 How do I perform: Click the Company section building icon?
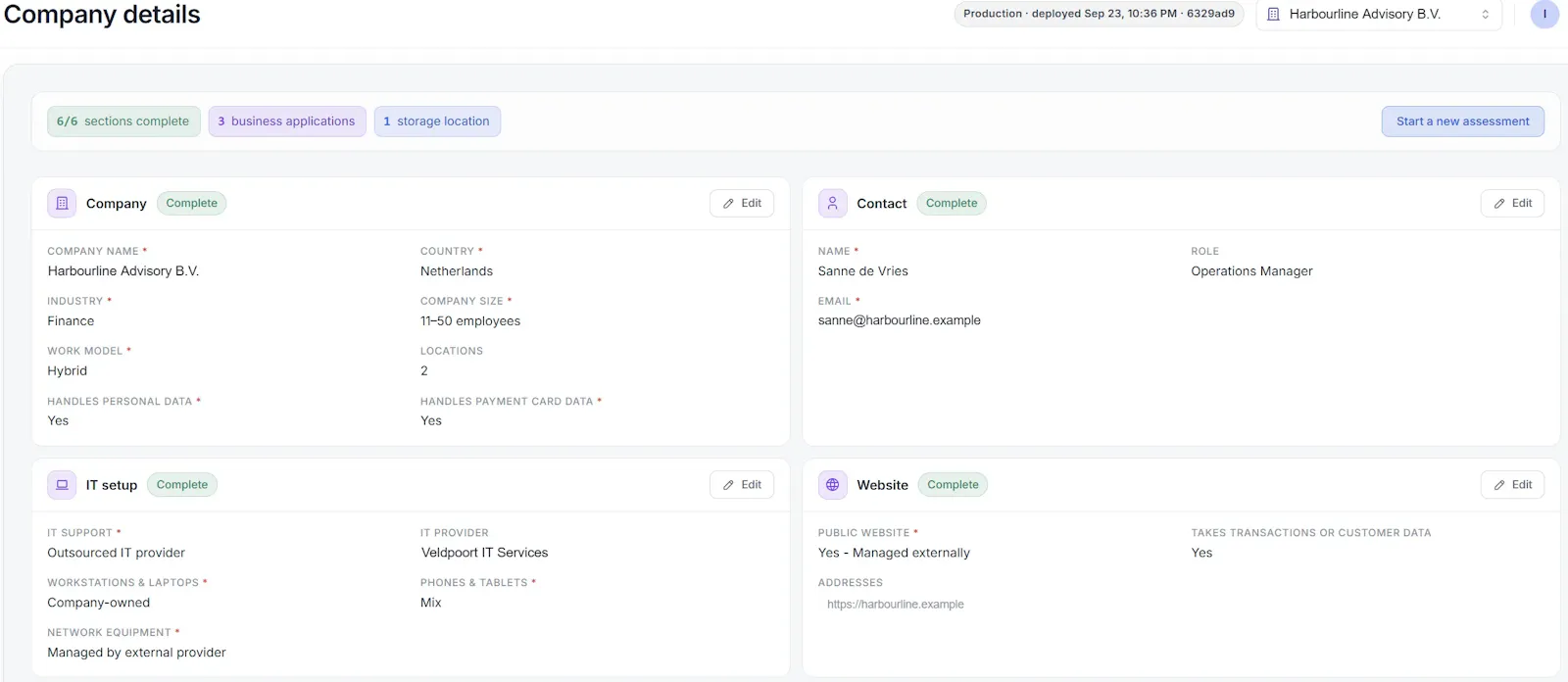(62, 203)
